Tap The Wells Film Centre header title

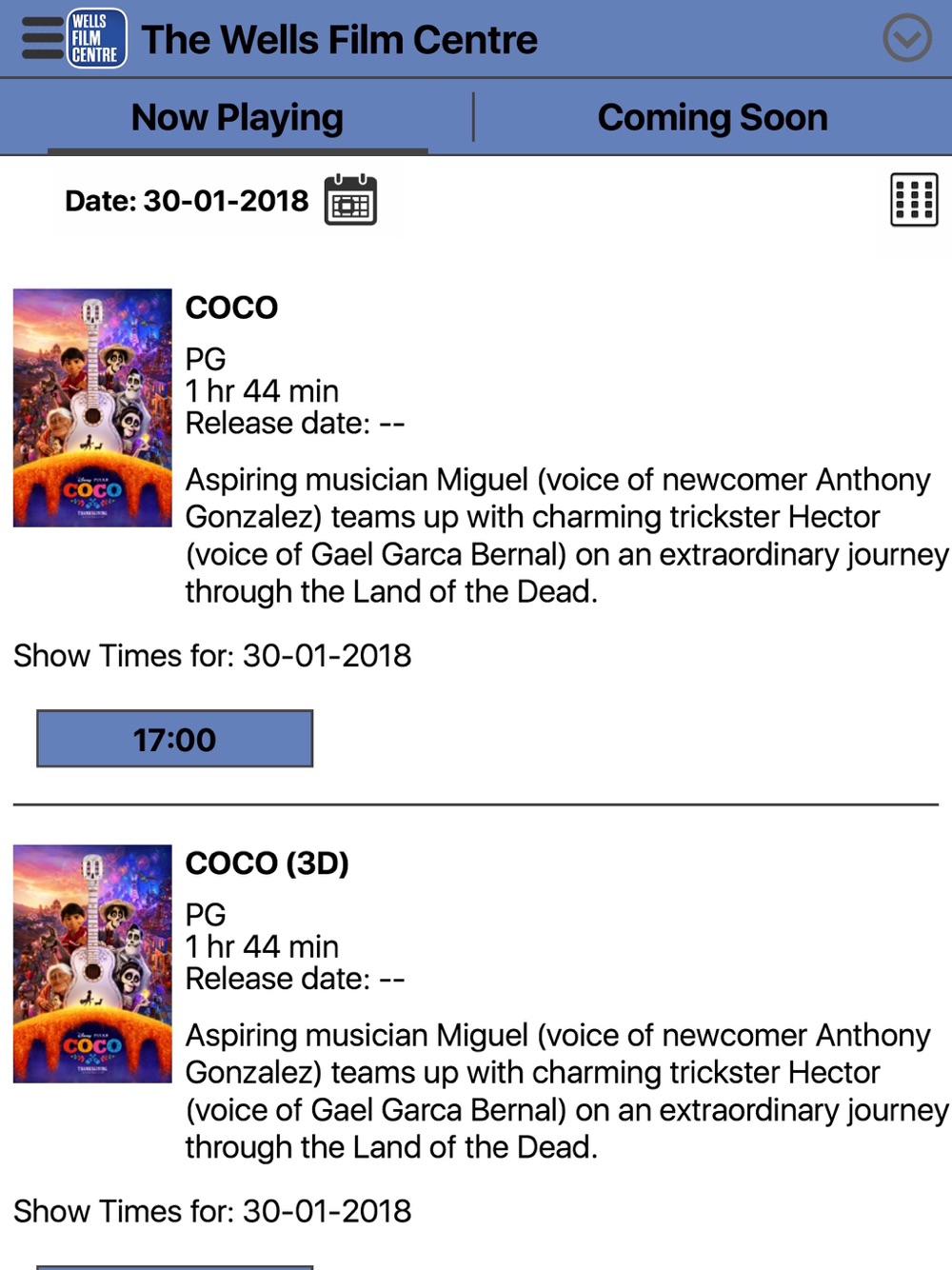(339, 40)
